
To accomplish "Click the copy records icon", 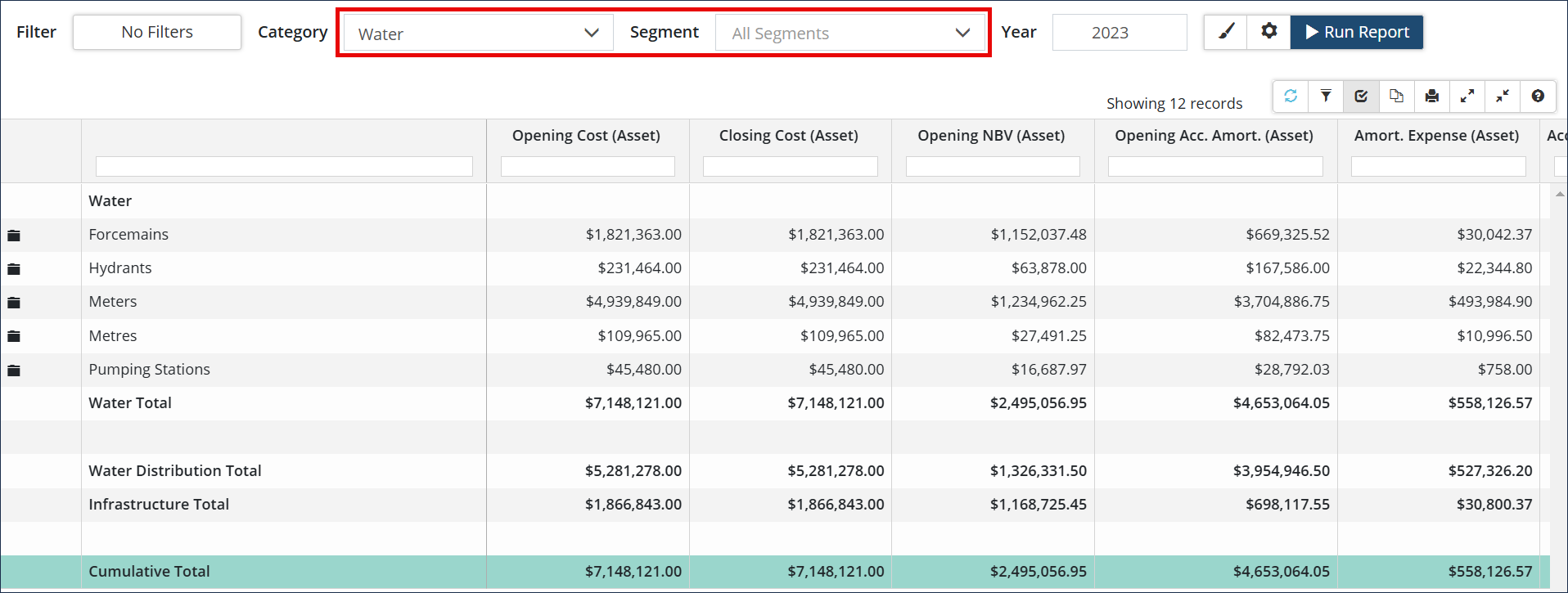I will coord(1396,97).
